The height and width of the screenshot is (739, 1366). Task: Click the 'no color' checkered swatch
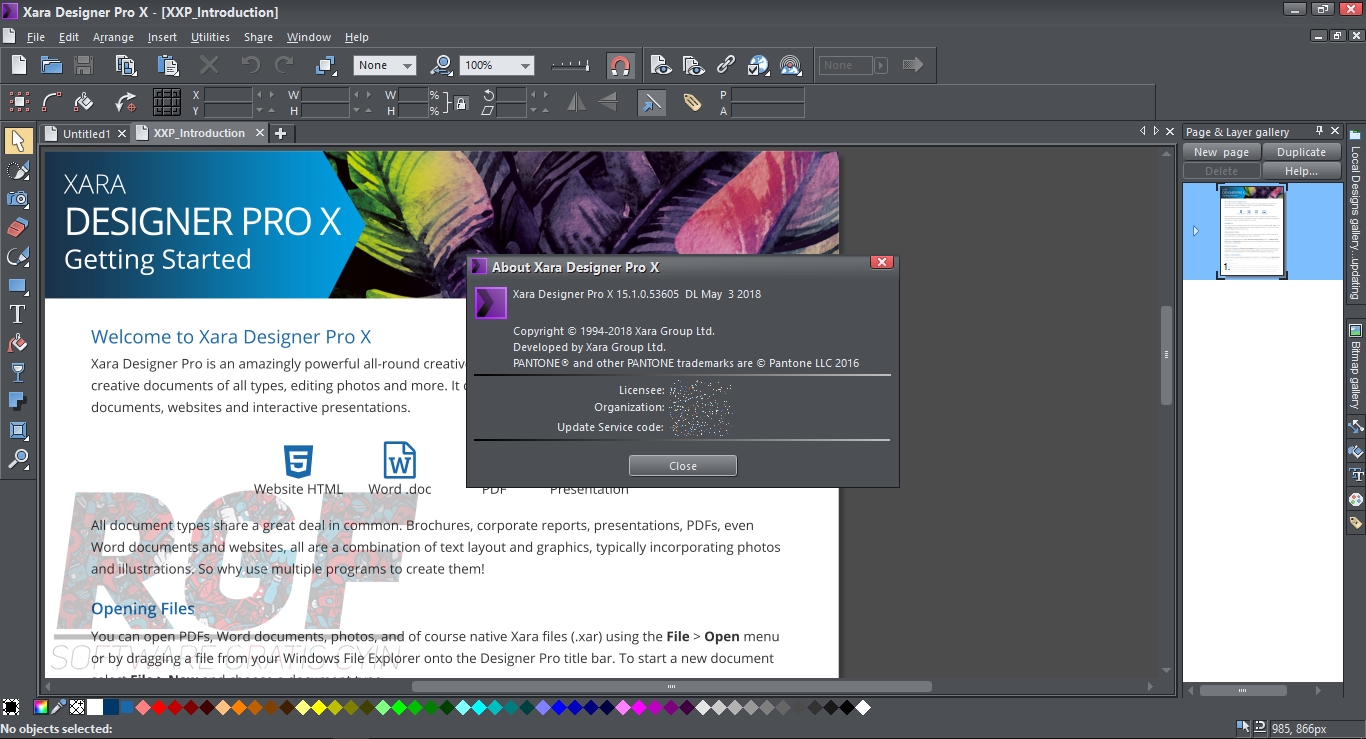click(77, 707)
